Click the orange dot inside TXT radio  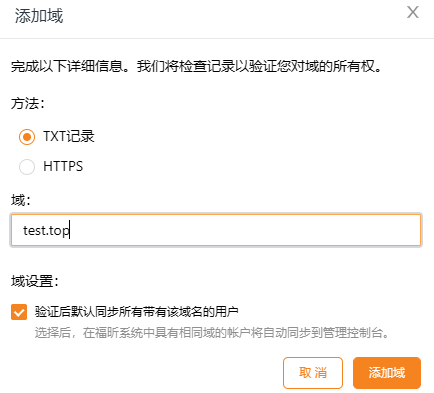point(27,137)
